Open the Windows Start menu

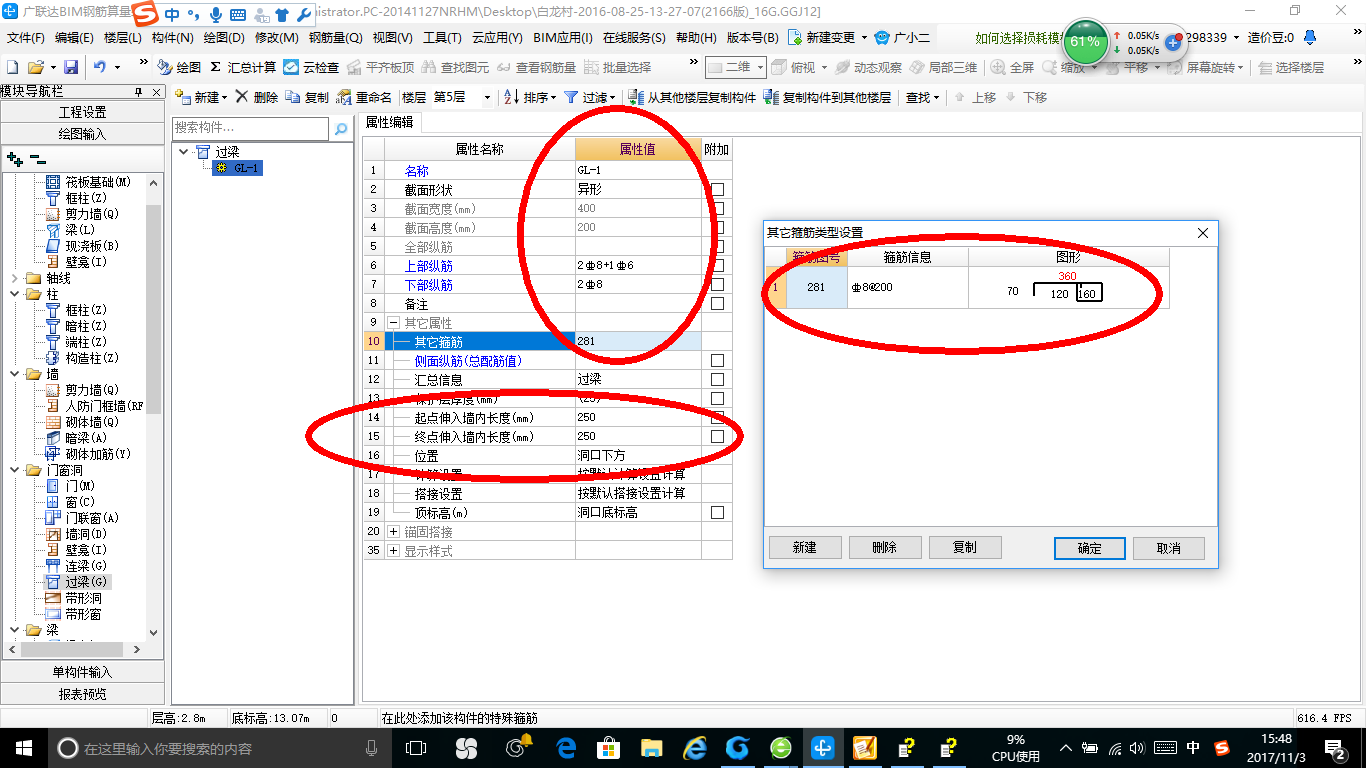[23, 748]
